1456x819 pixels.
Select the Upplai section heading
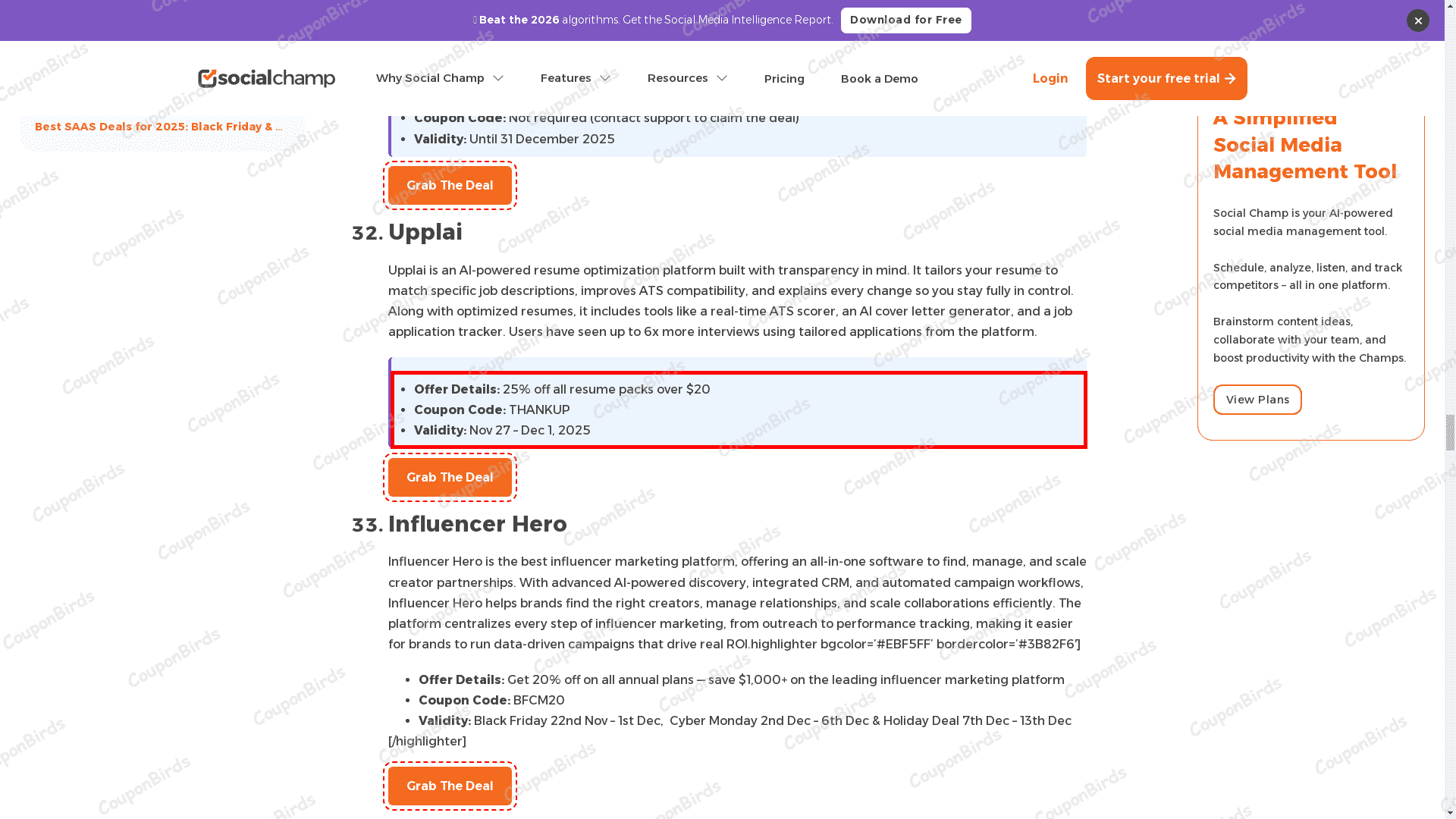(x=425, y=232)
